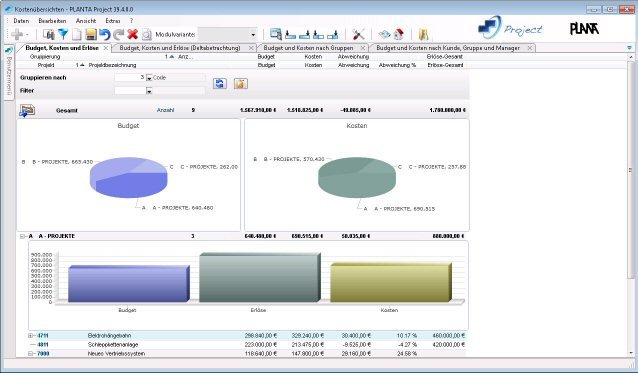Click the chart icon beside Gesamt
The image size is (638, 373).
[x=27, y=110]
